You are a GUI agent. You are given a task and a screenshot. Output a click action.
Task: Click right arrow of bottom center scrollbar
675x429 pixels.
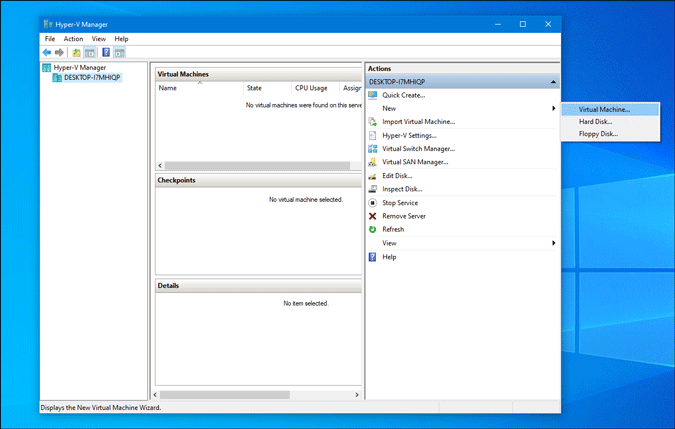coord(356,395)
